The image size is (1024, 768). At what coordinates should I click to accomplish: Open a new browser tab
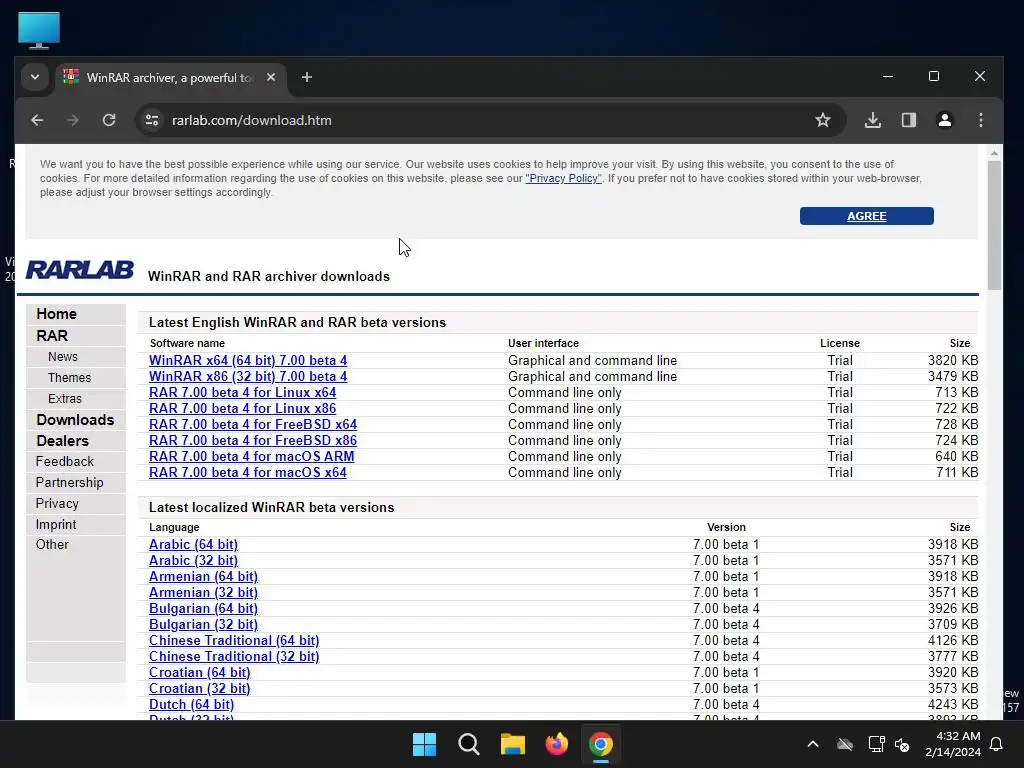point(307,78)
